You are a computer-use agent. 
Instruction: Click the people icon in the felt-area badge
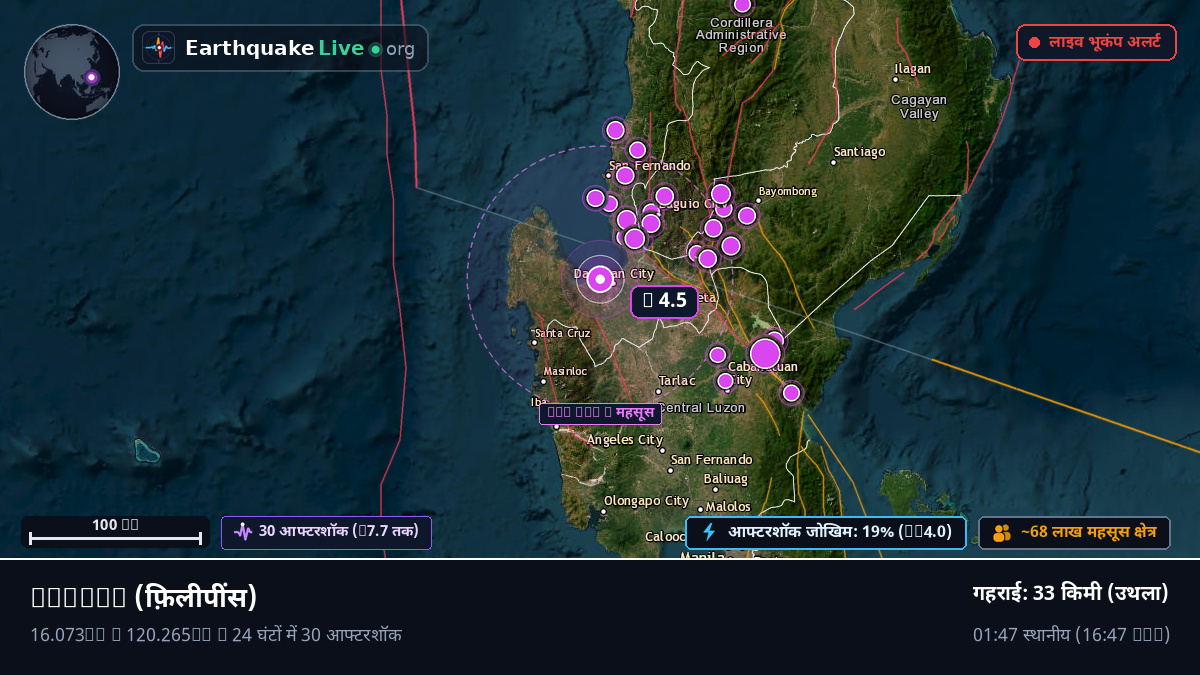[1001, 533]
